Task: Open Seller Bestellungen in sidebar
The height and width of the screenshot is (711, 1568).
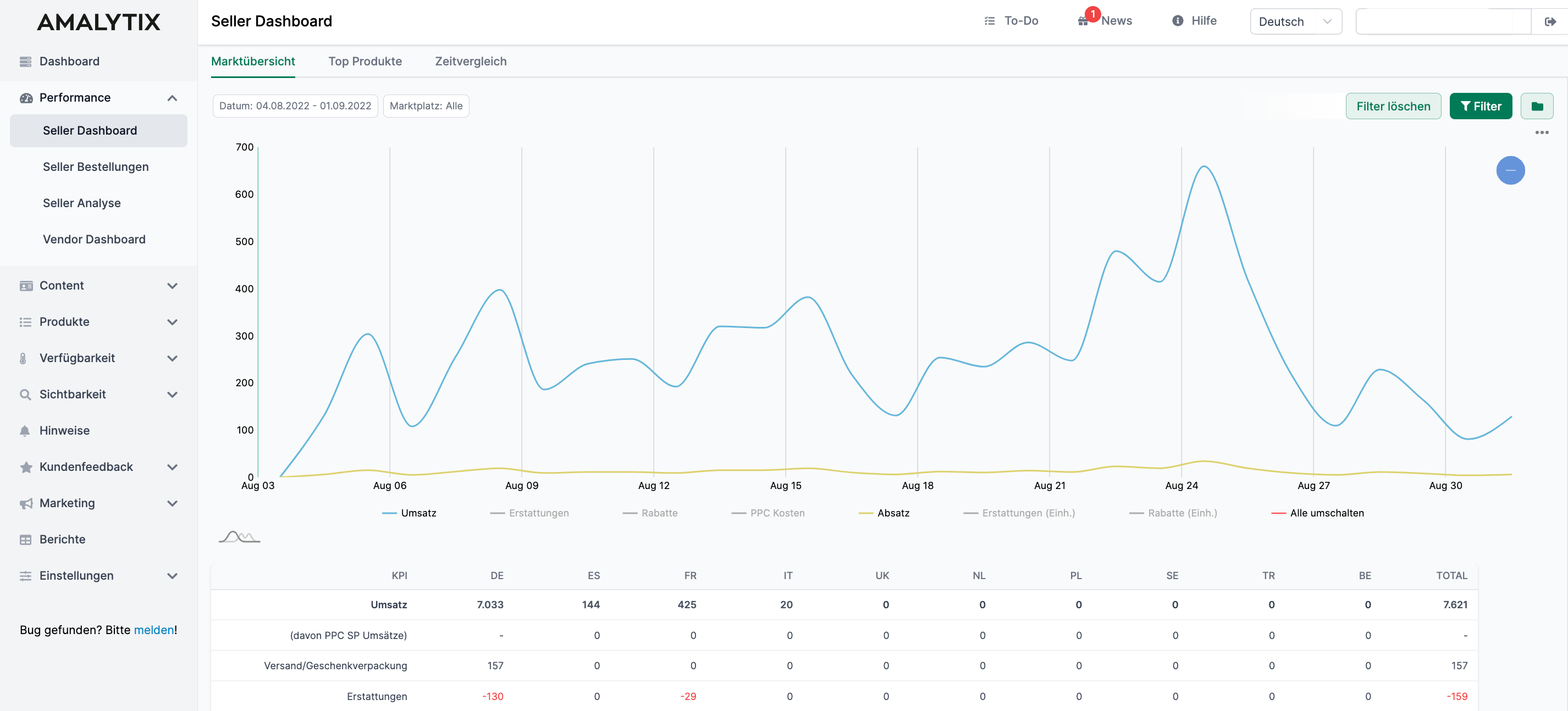Action: point(96,166)
